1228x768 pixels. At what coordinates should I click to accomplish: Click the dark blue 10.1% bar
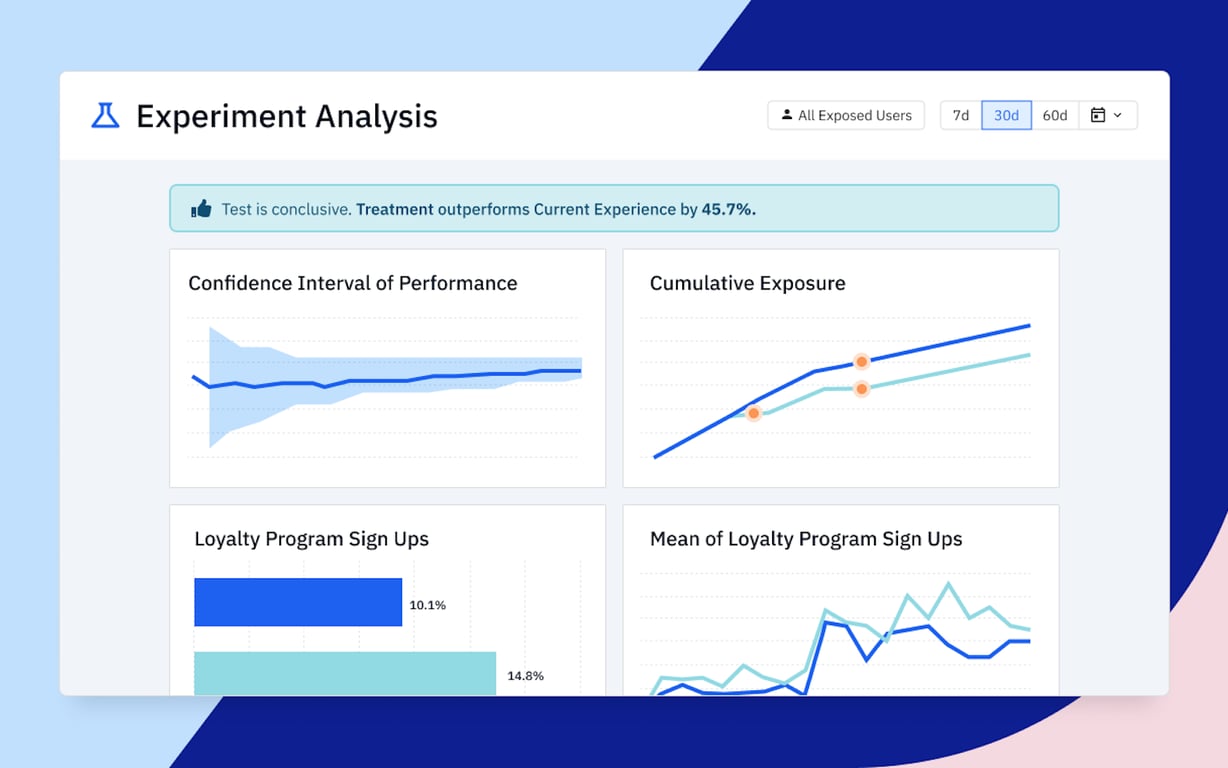[x=298, y=602]
